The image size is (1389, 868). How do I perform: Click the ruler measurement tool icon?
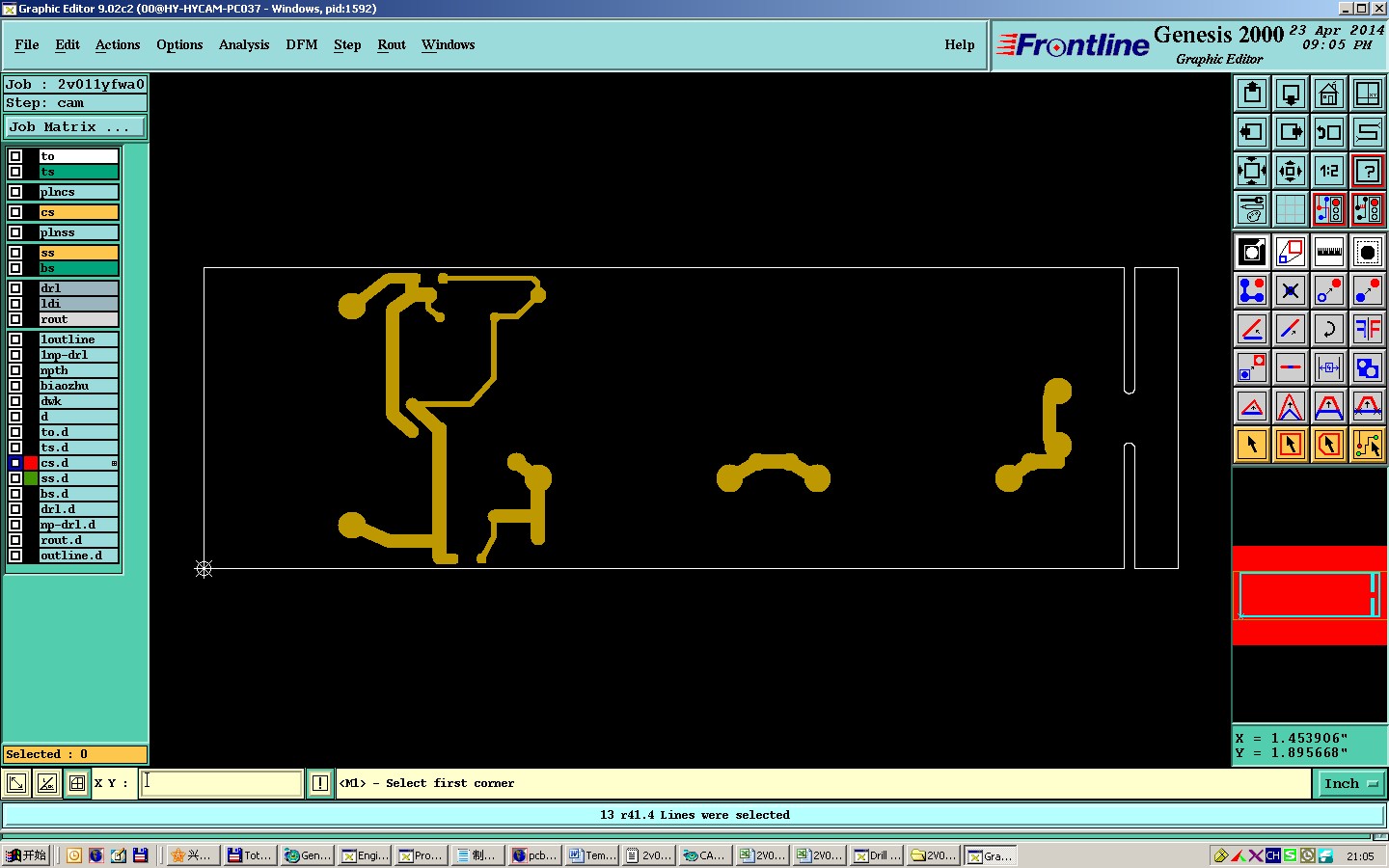click(1328, 252)
